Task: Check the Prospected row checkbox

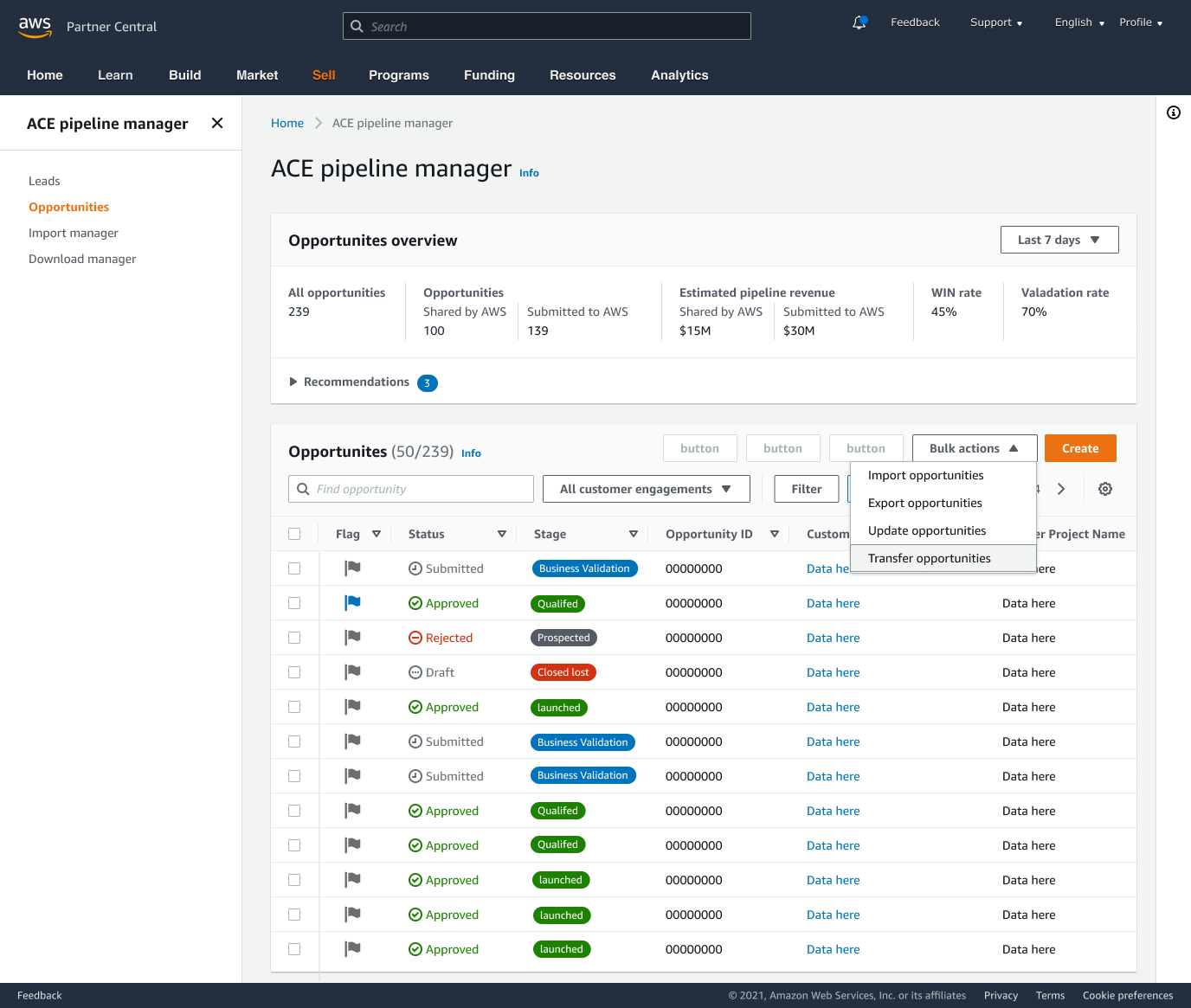Action: point(294,638)
